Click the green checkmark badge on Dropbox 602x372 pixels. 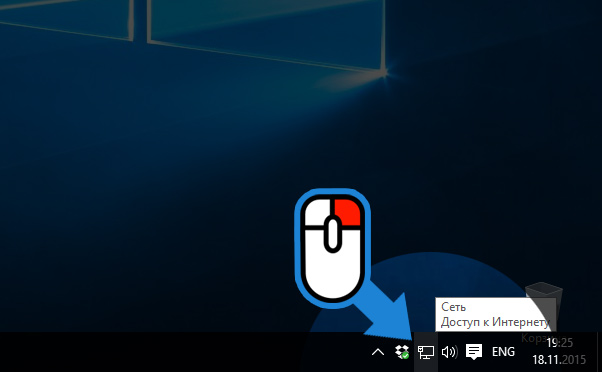405,356
